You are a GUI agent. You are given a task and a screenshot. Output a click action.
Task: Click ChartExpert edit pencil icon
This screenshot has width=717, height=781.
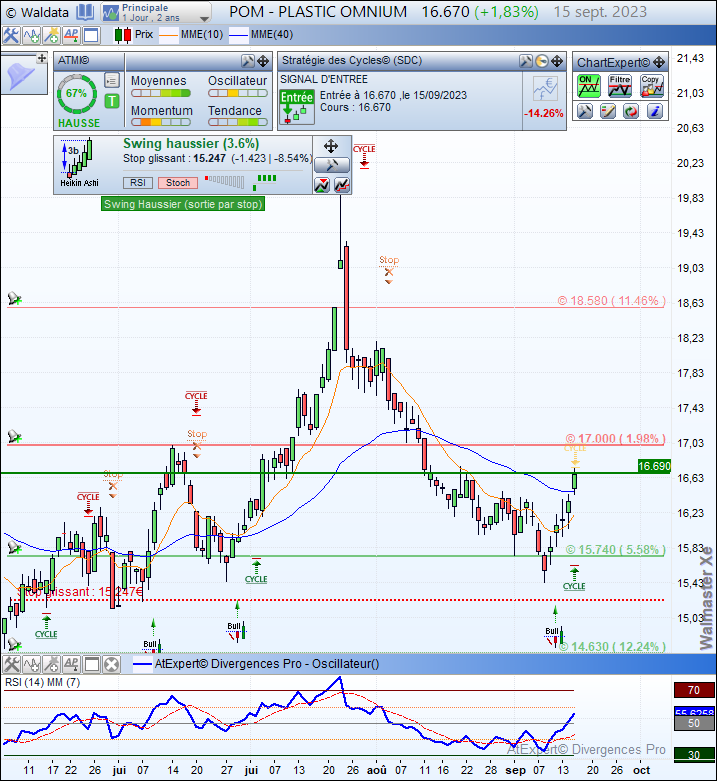[x=608, y=111]
